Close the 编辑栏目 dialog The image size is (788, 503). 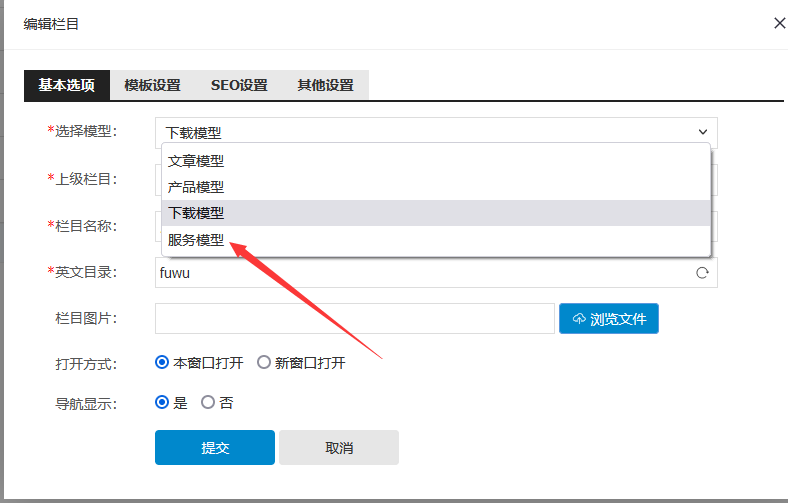pyautogui.click(x=779, y=23)
